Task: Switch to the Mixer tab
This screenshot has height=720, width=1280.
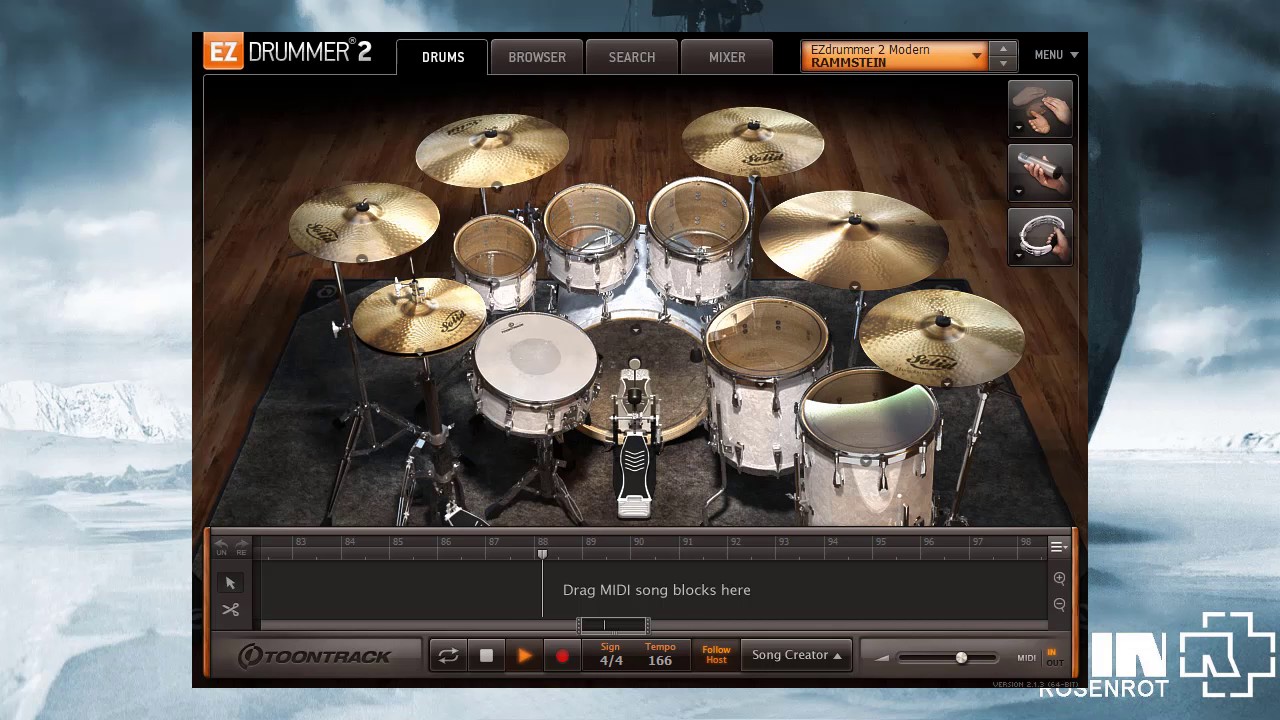Action: click(727, 57)
